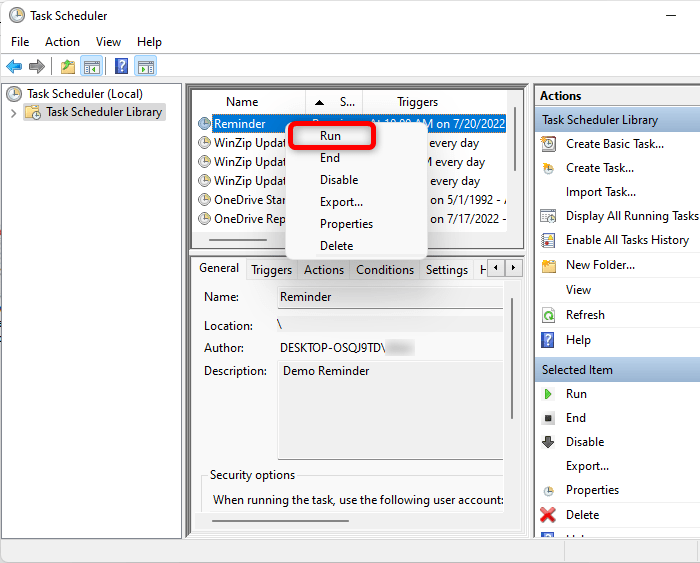Click the Task Scheduler (Local) clock icon
This screenshot has height=563, width=700.
(x=14, y=94)
